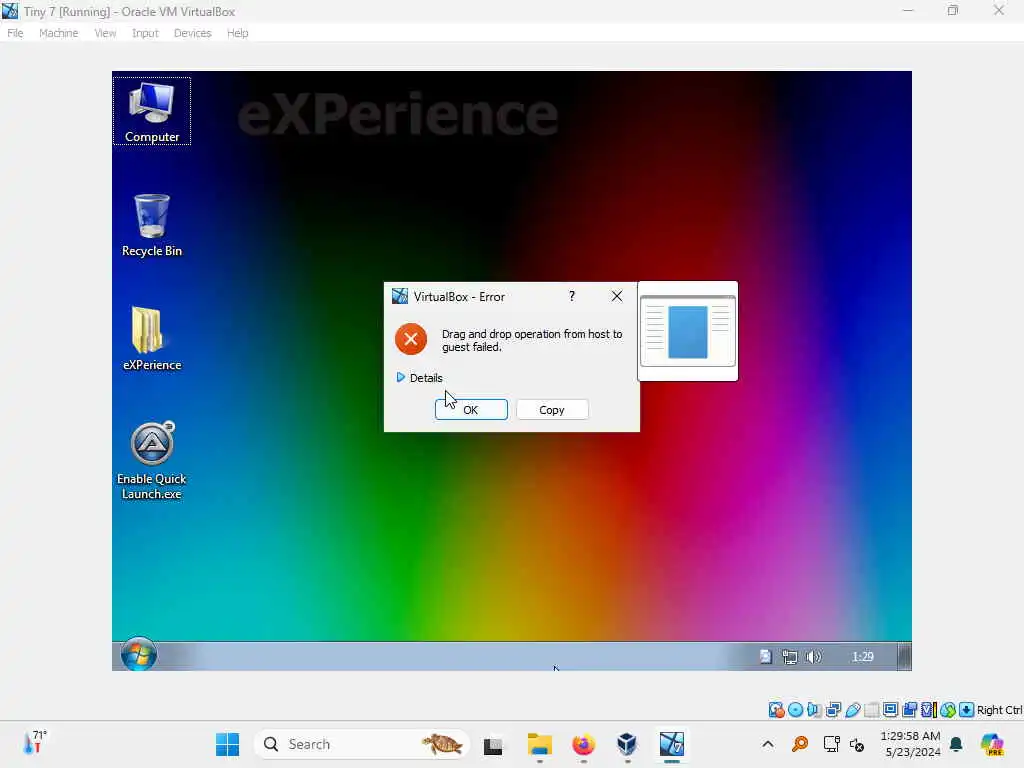Click the running Tiny 7 VM taskbar icon
Viewport: 1024px width, 768px height.
click(671, 744)
